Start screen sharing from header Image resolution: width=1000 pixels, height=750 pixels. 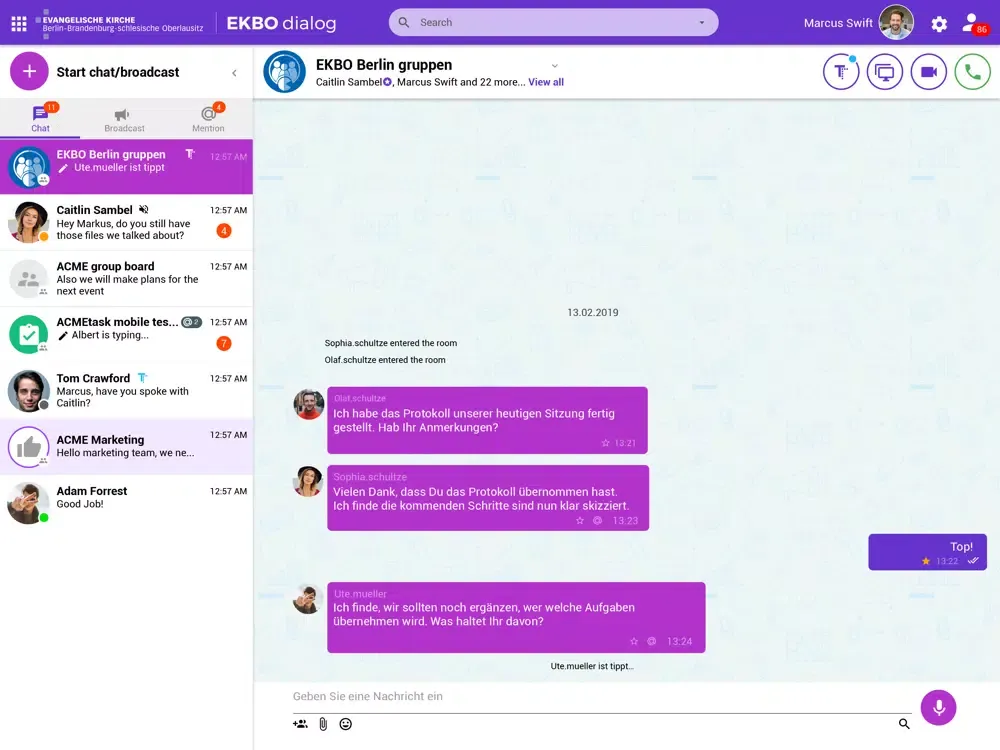point(885,72)
